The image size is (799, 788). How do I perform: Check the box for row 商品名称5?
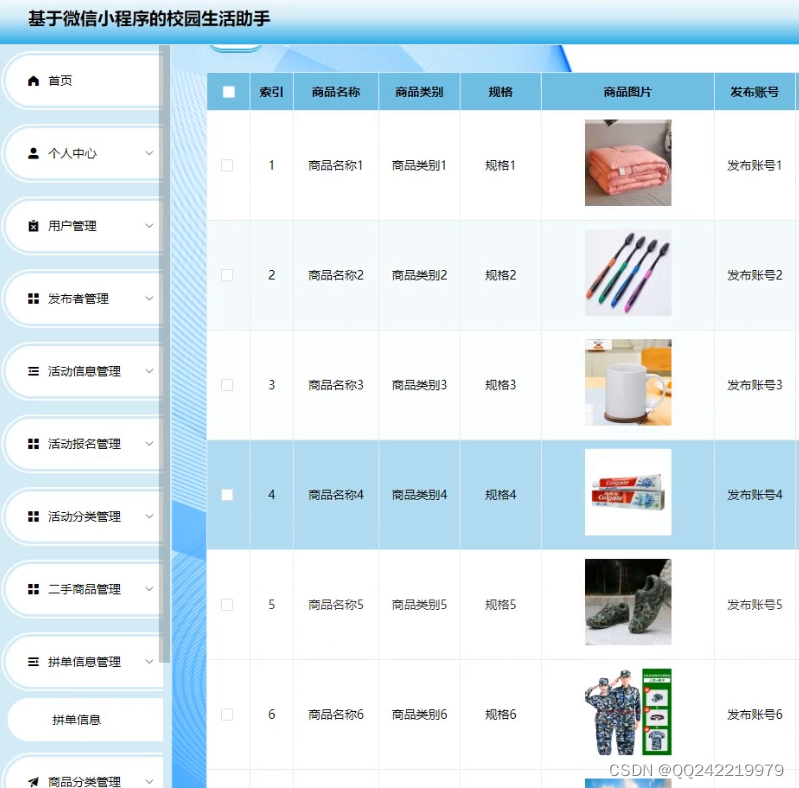(227, 605)
